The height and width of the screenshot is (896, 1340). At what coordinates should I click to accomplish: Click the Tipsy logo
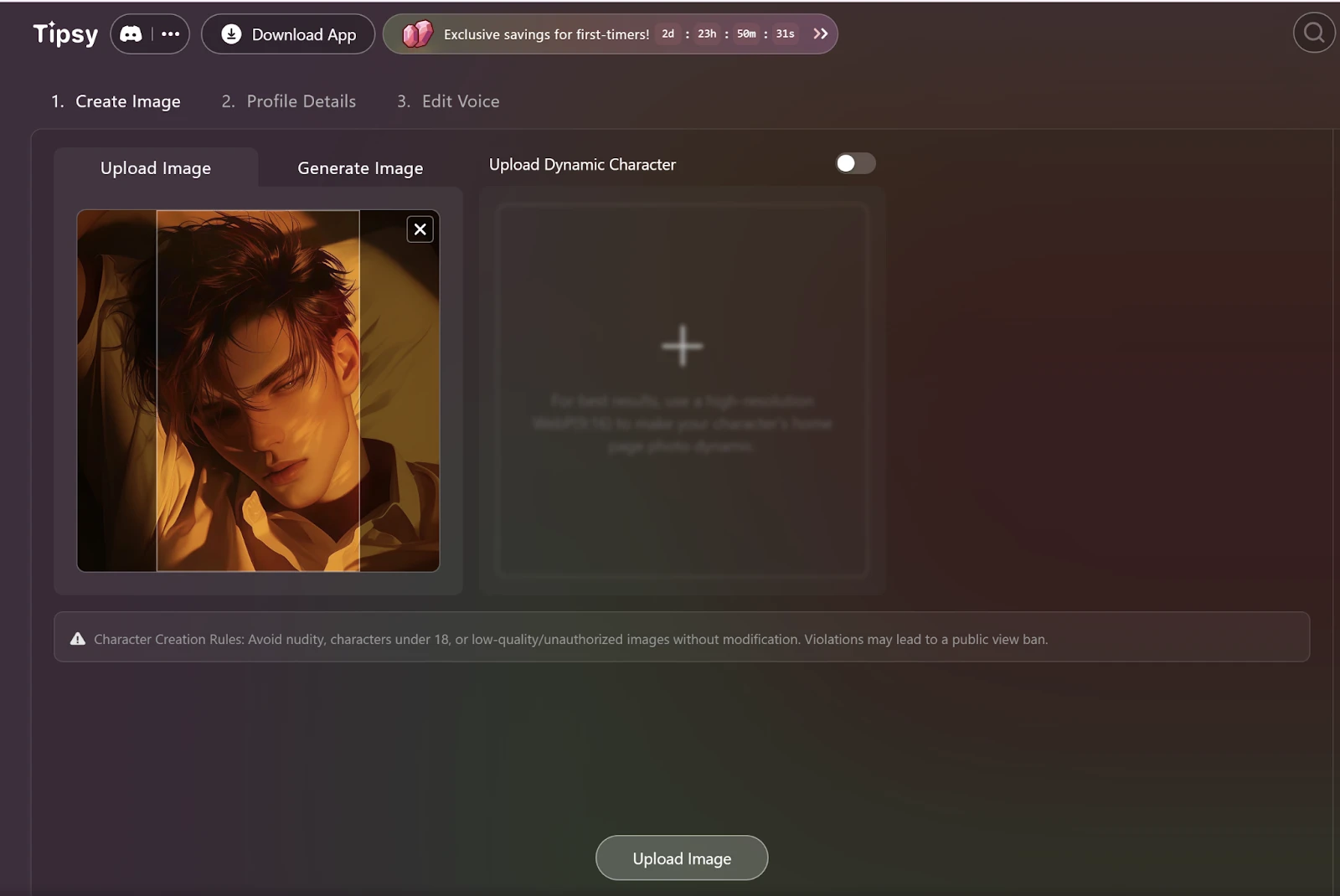pos(65,34)
